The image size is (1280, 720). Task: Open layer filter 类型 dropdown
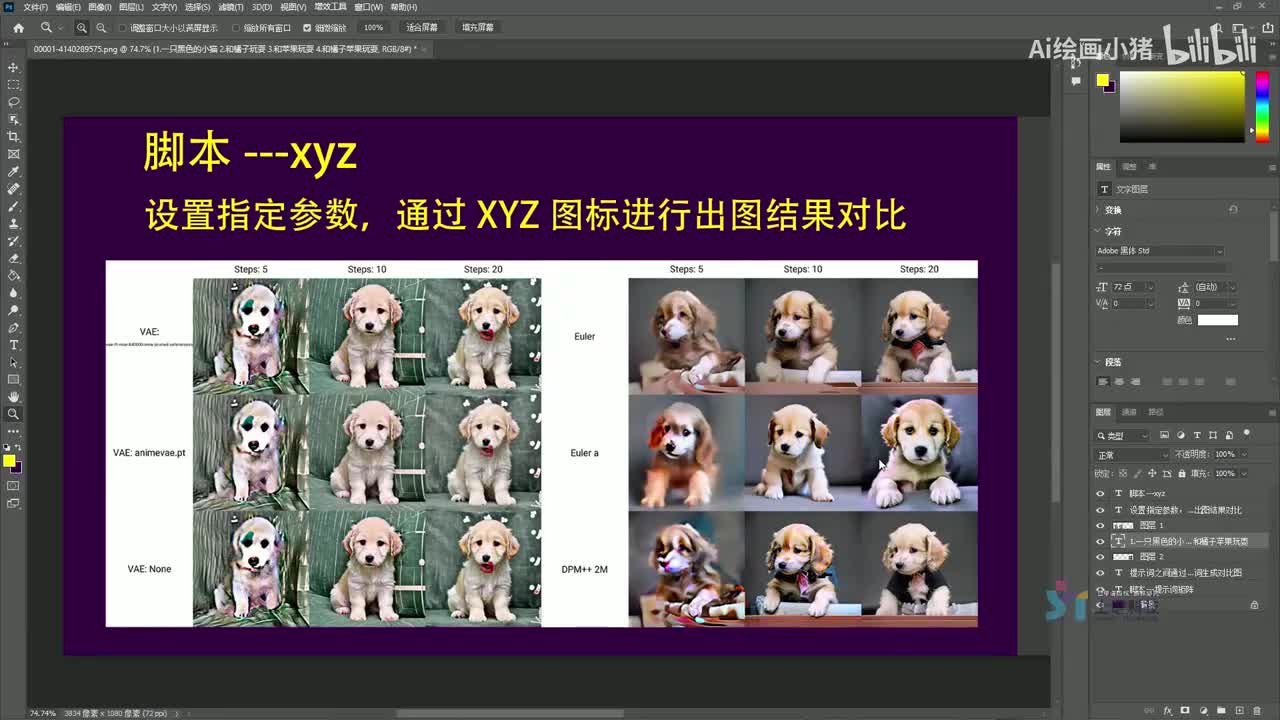point(1123,435)
